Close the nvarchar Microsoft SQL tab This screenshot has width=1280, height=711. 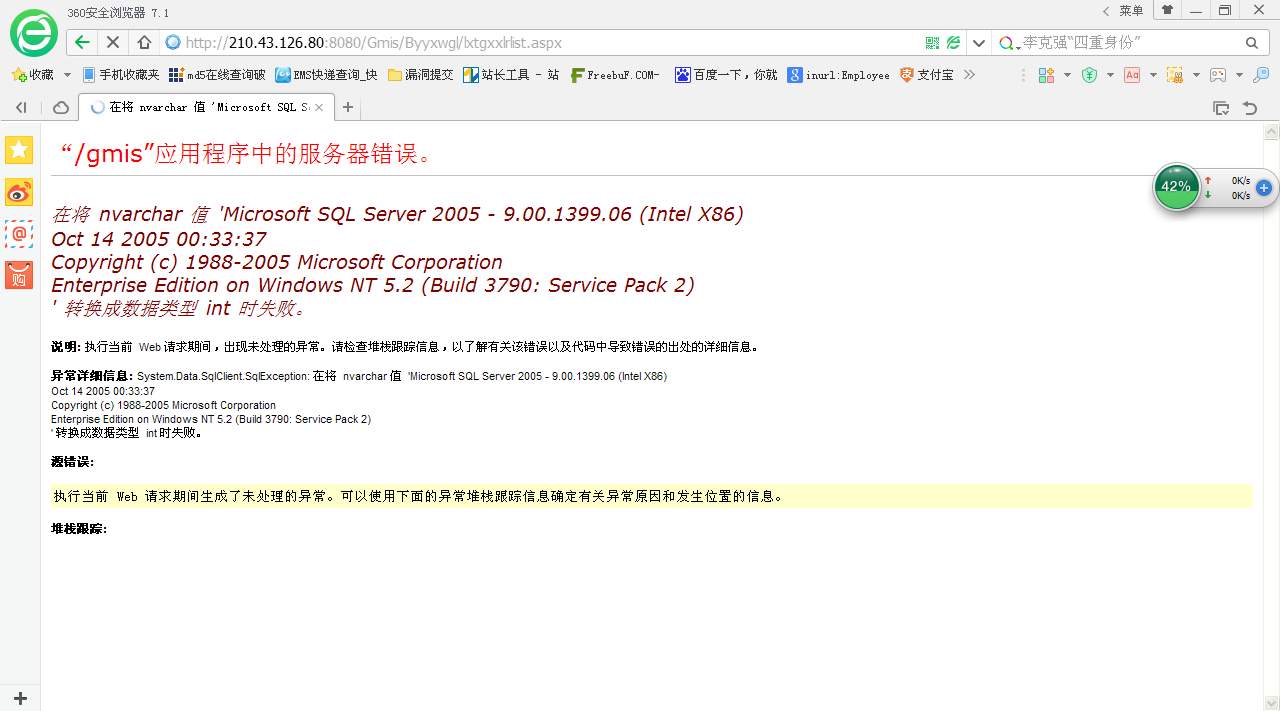[318, 107]
